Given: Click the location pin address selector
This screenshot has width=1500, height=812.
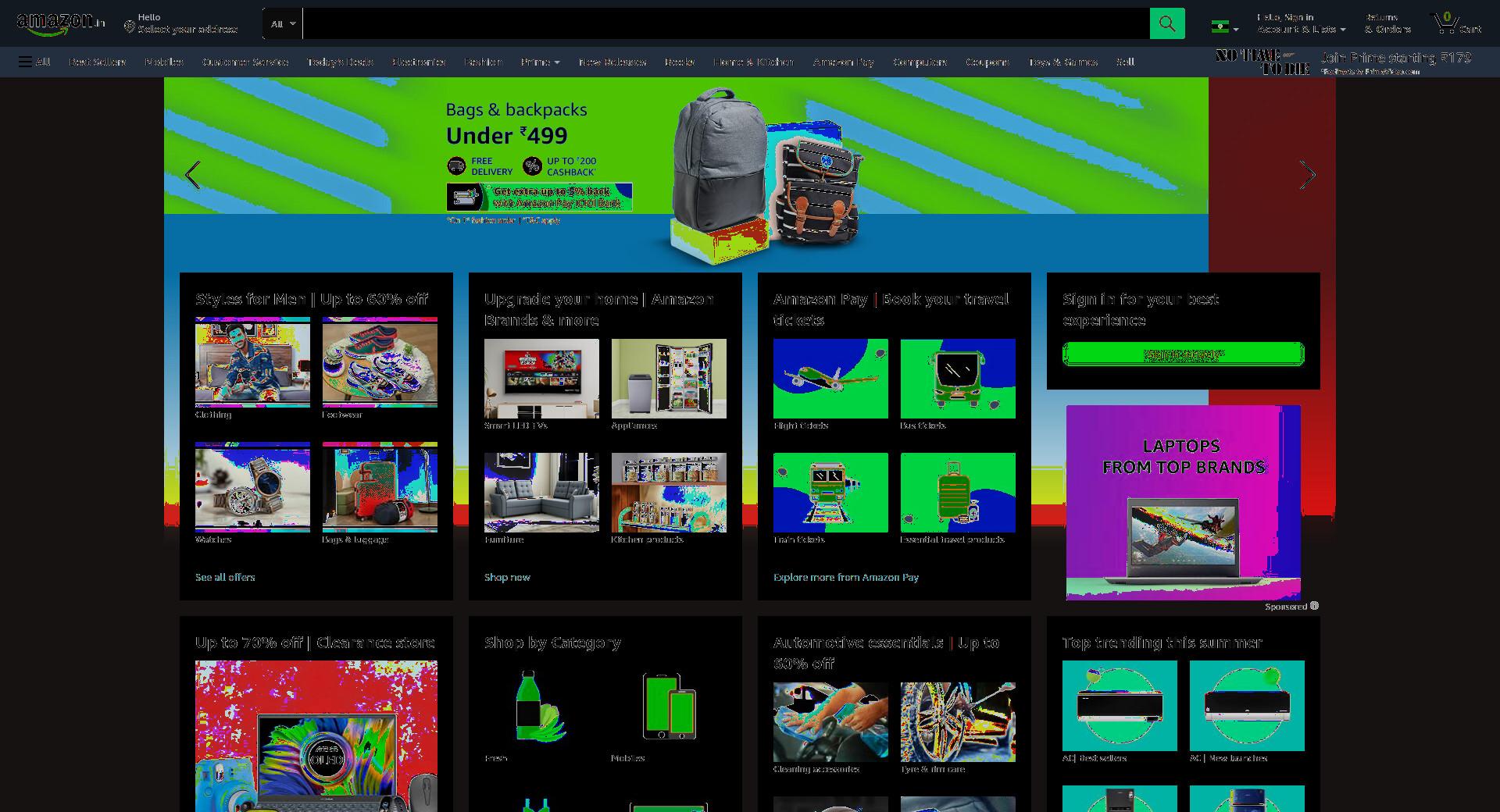Looking at the screenshot, I should (180, 23).
